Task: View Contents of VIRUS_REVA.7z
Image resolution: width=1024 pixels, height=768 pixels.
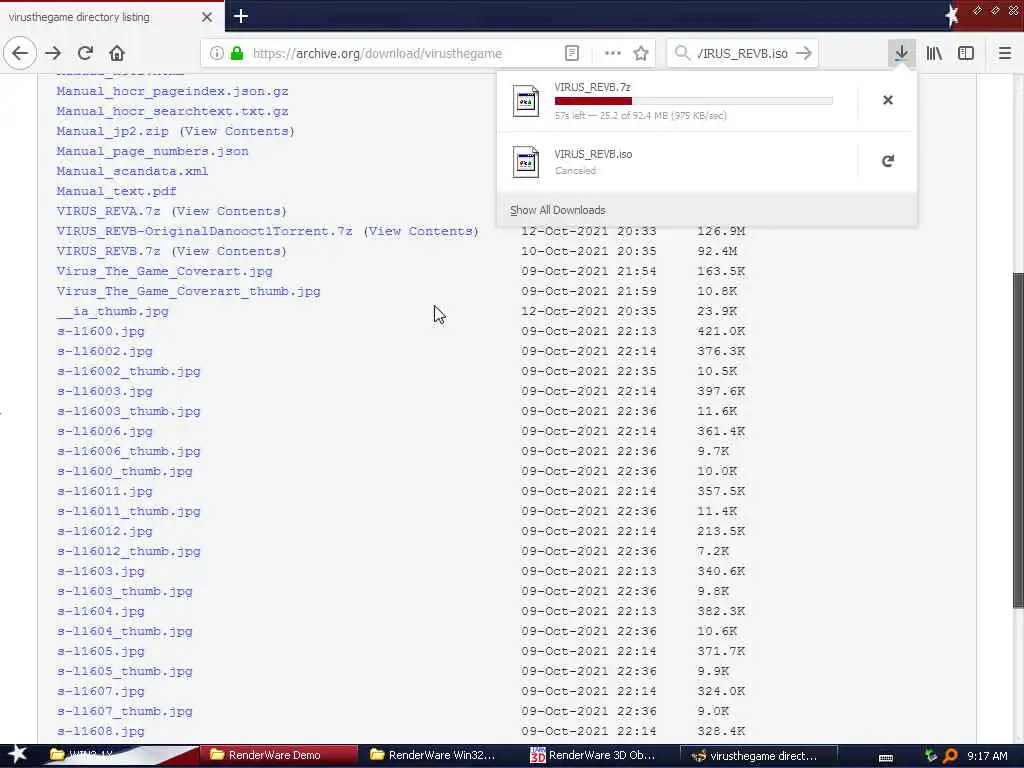Action: click(x=229, y=211)
